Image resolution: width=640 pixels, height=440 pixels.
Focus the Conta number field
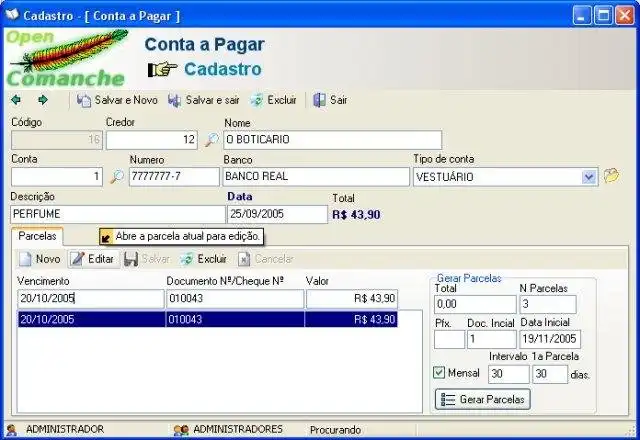(56, 177)
